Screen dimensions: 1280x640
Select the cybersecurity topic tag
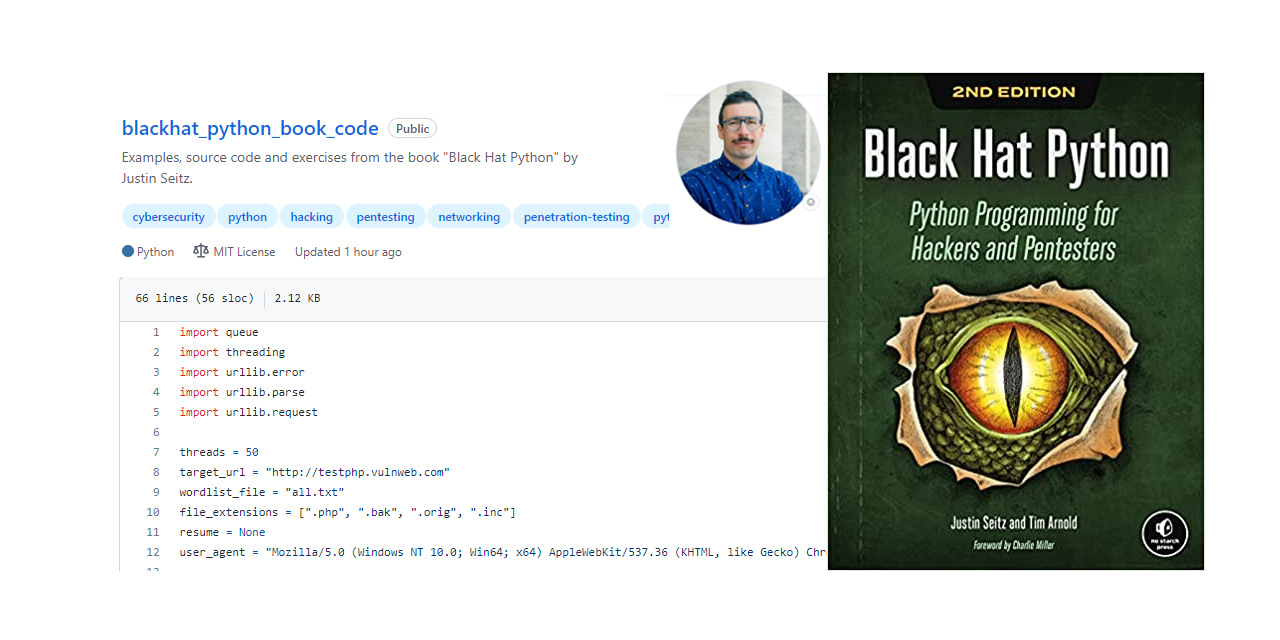(168, 217)
